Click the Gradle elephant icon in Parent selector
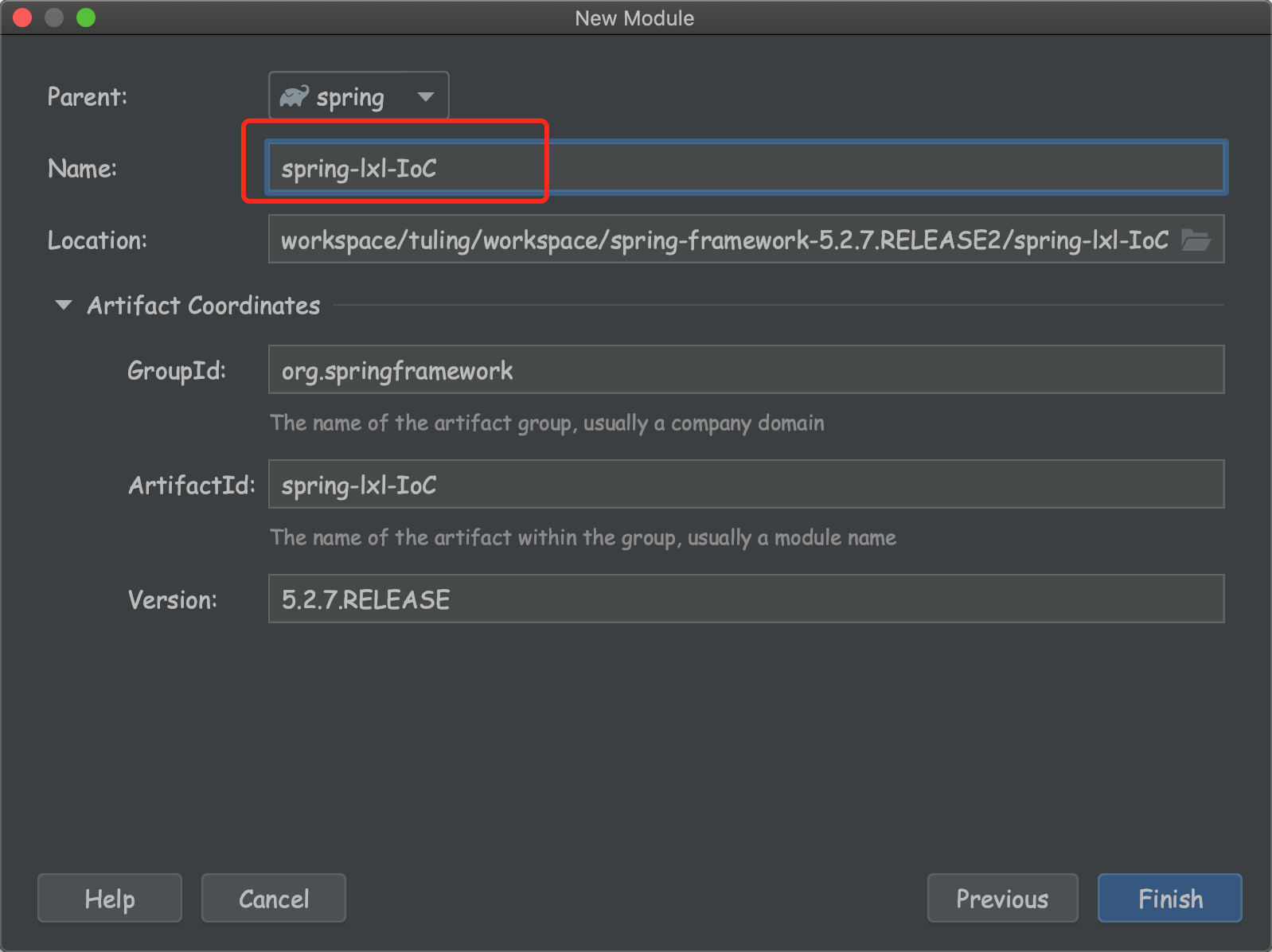The height and width of the screenshot is (952, 1272). click(295, 95)
